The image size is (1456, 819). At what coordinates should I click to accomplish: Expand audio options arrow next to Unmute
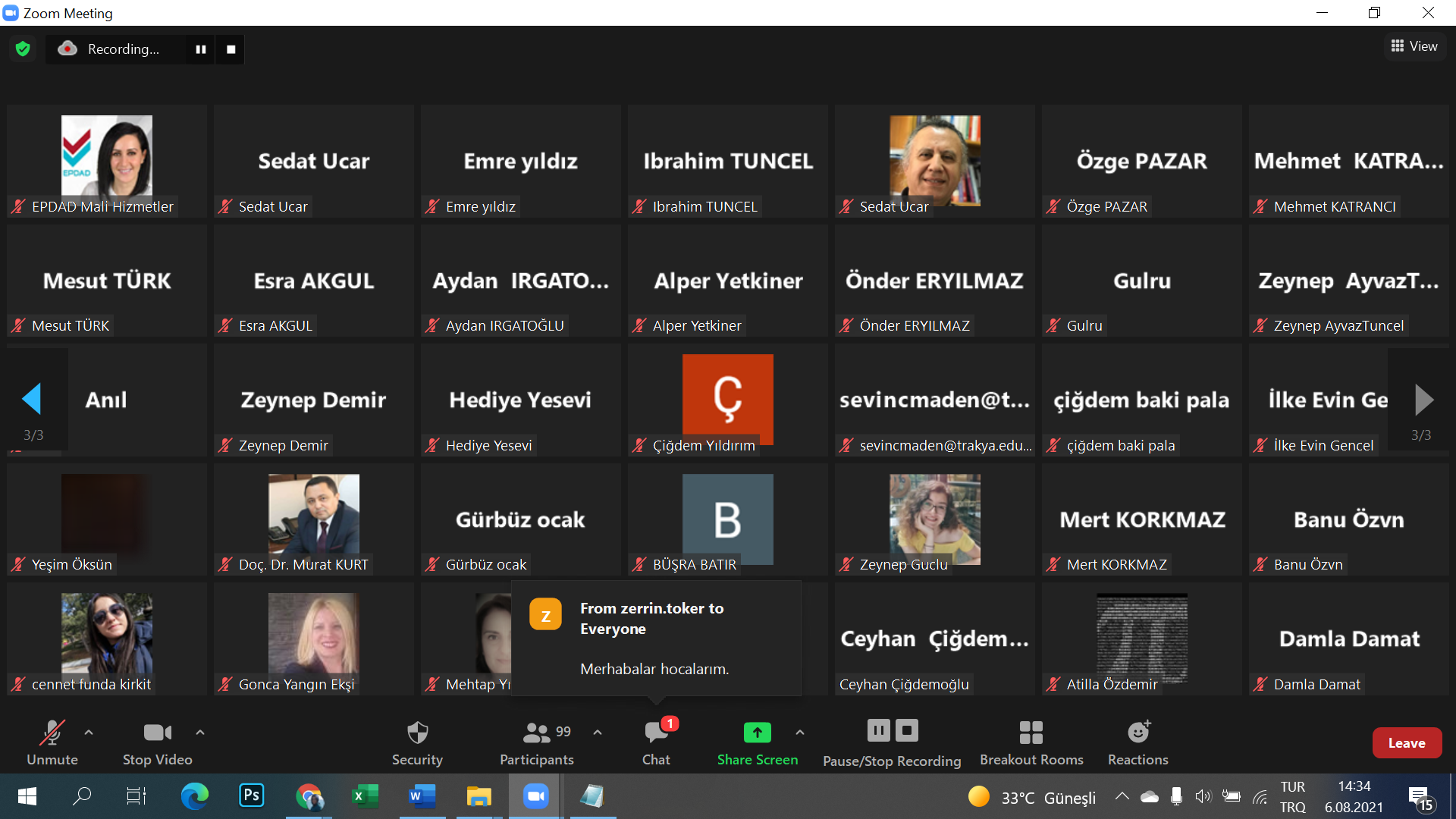tap(89, 733)
